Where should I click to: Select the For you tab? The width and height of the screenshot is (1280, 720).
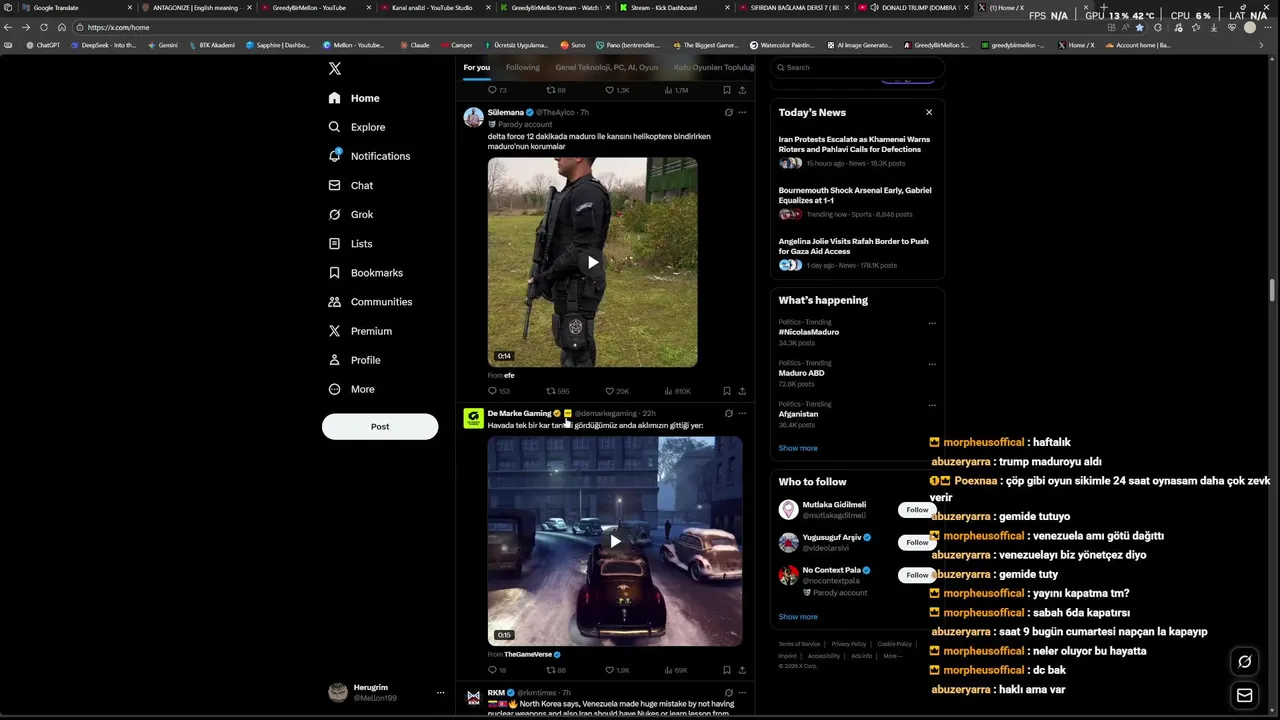point(476,67)
